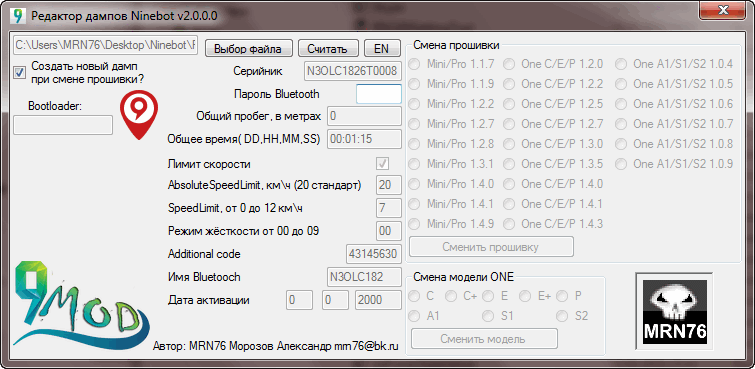Viewport: 755px width, 369px height.
Task: Select model A1 radio button
Action: pyautogui.click(x=414, y=316)
